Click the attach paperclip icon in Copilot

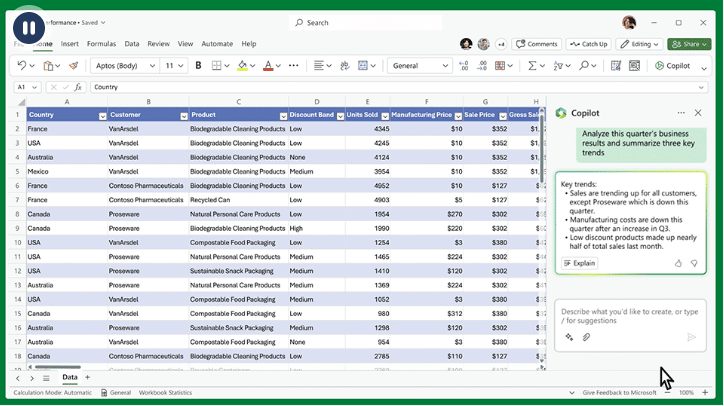pyautogui.click(x=586, y=337)
